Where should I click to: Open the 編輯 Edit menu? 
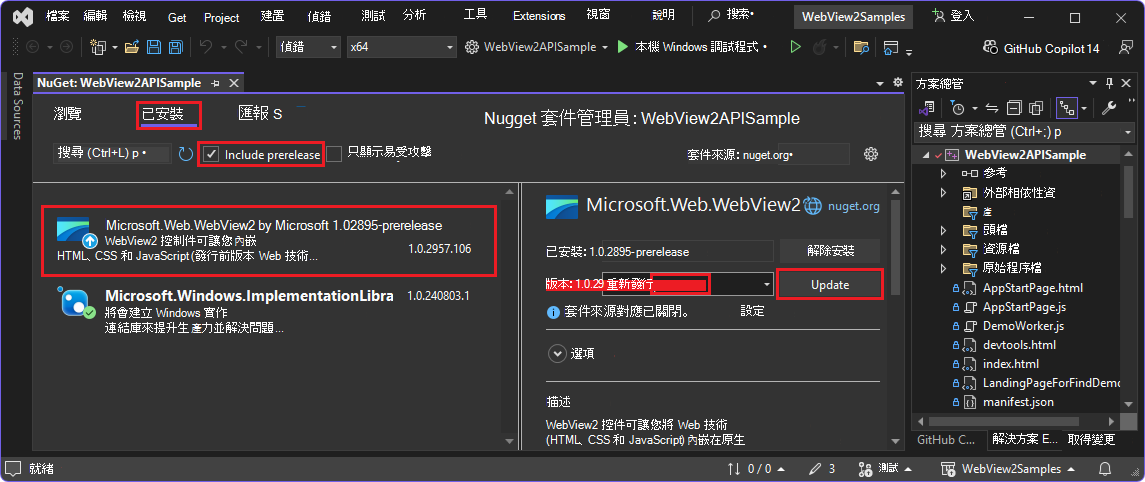click(95, 15)
